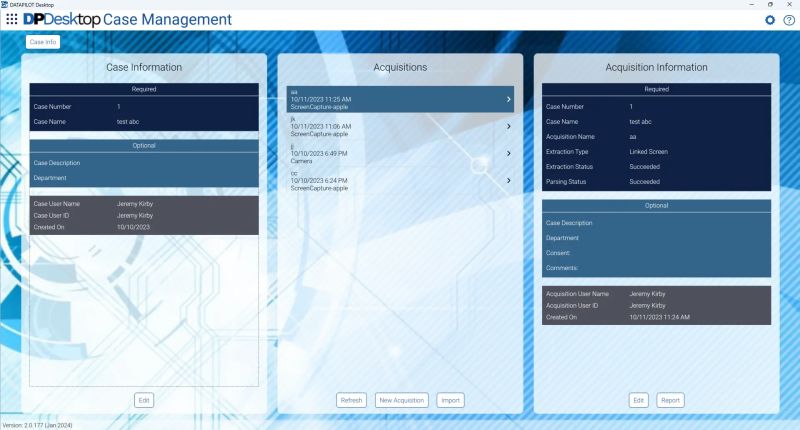
Task: Click Extraction Status Succeeded value
Action: pyautogui.click(x=644, y=167)
